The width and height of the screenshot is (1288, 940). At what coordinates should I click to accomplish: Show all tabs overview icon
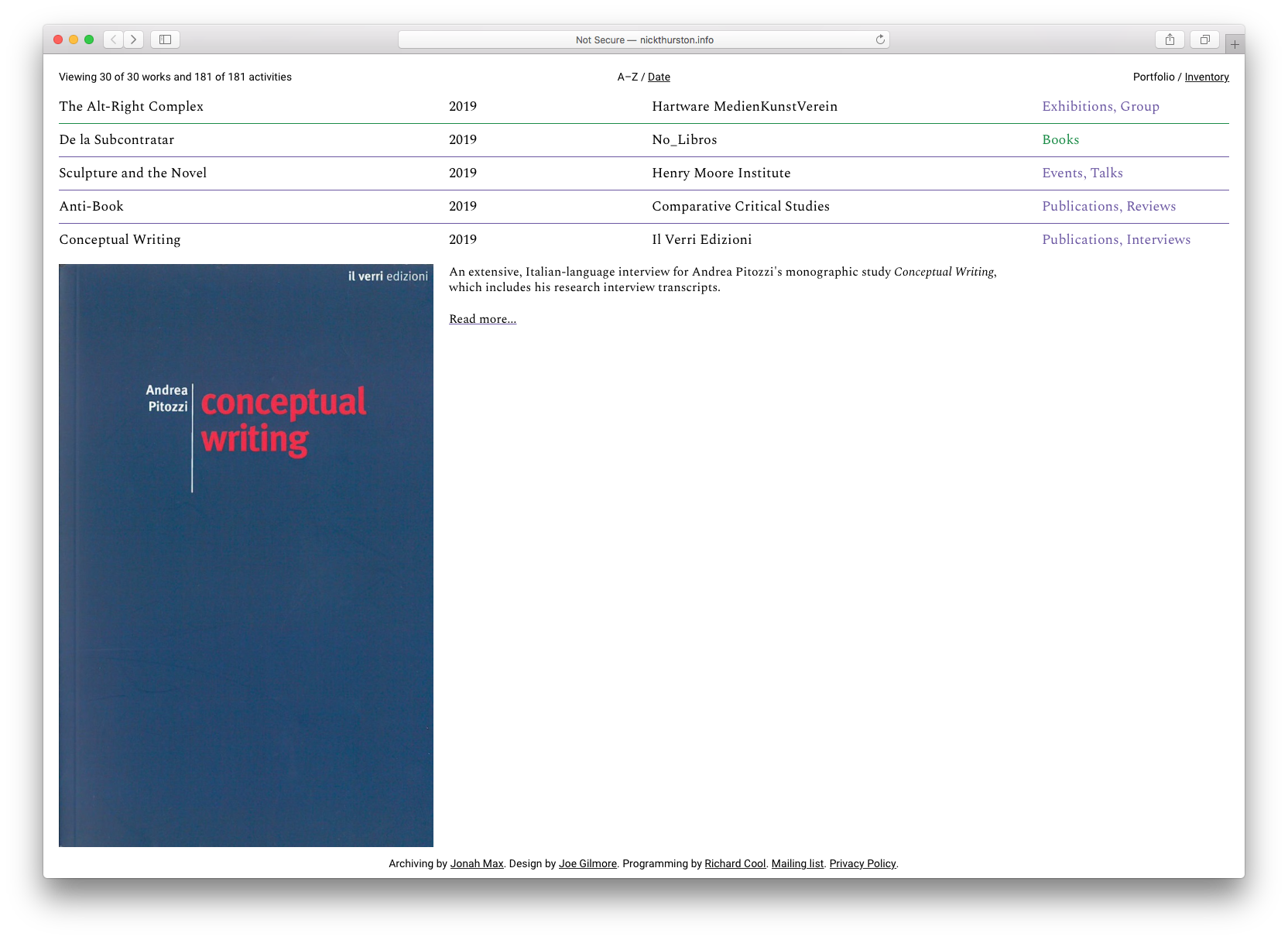tap(1204, 39)
